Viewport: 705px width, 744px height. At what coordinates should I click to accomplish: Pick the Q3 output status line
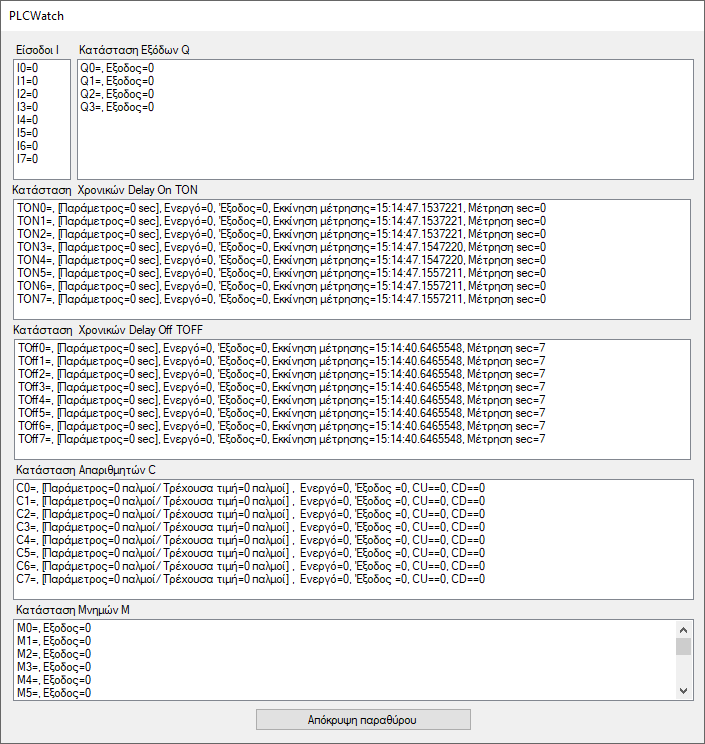tap(117, 107)
